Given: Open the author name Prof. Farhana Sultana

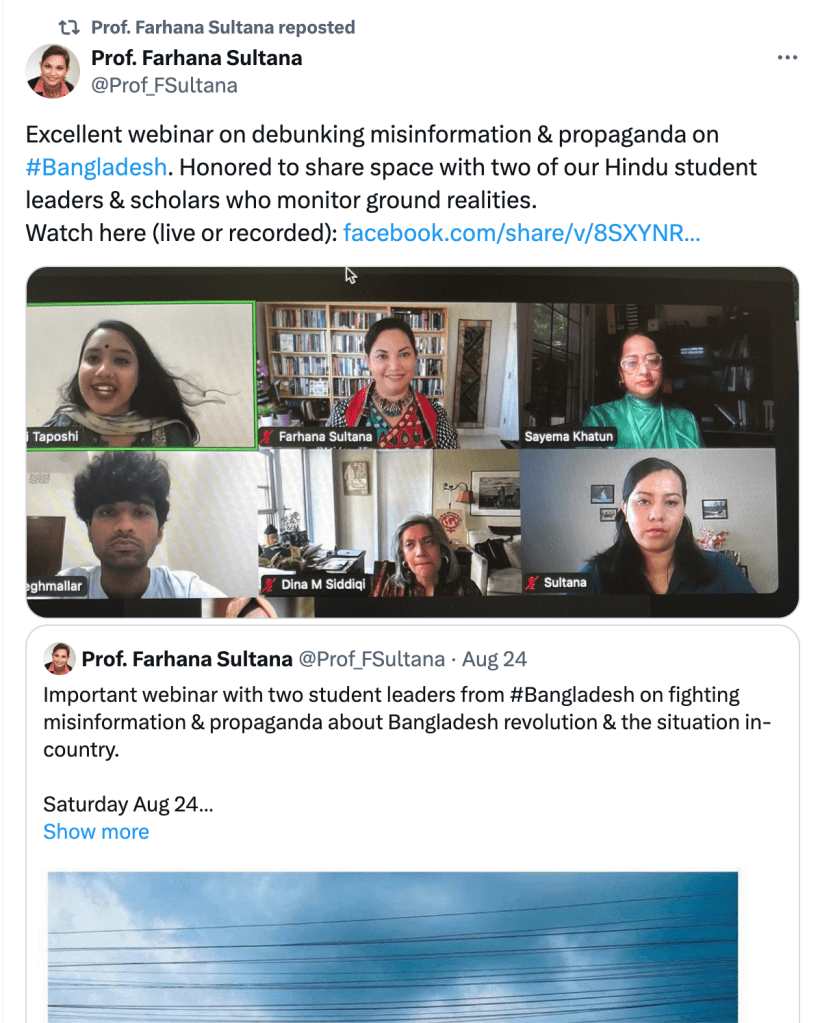Looking at the screenshot, I should [x=196, y=58].
